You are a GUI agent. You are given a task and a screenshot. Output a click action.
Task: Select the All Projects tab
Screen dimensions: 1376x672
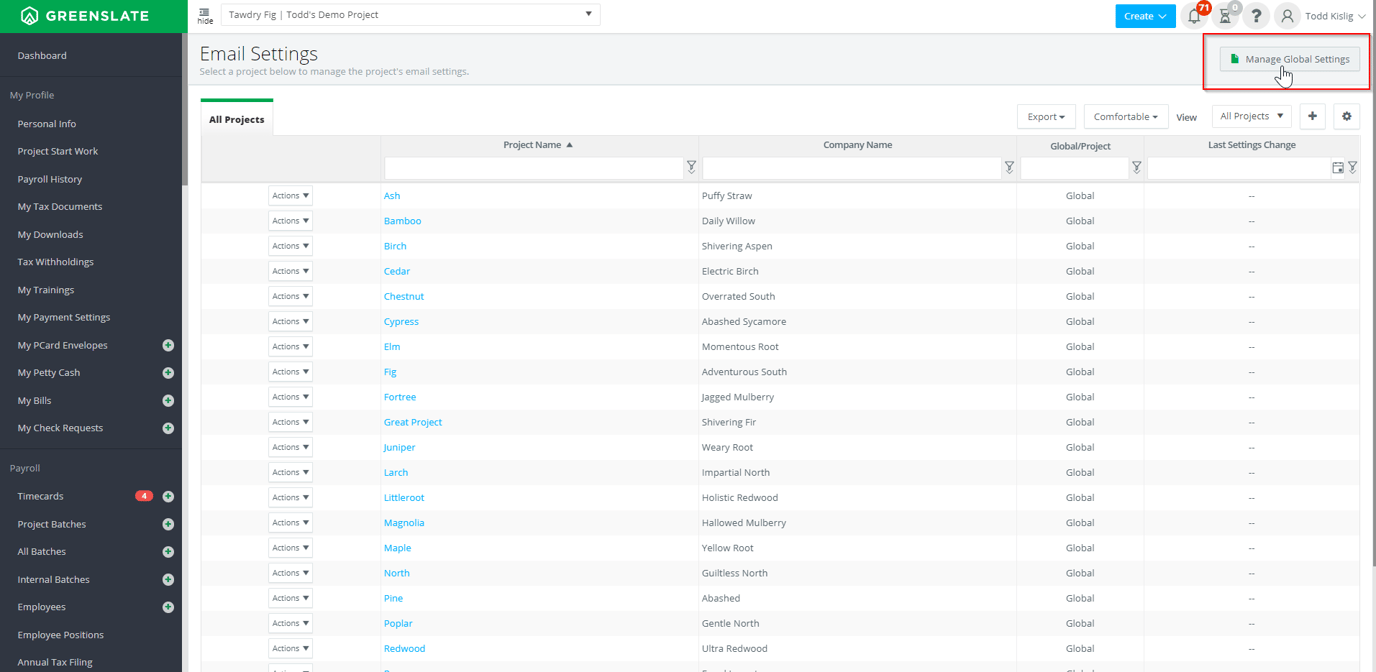click(237, 119)
